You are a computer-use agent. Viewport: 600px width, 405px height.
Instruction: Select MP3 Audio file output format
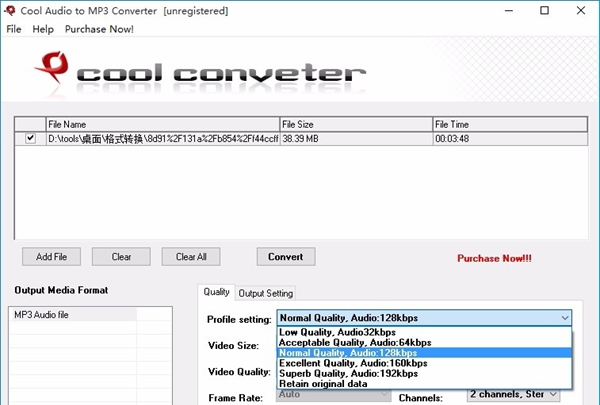[x=73, y=315]
